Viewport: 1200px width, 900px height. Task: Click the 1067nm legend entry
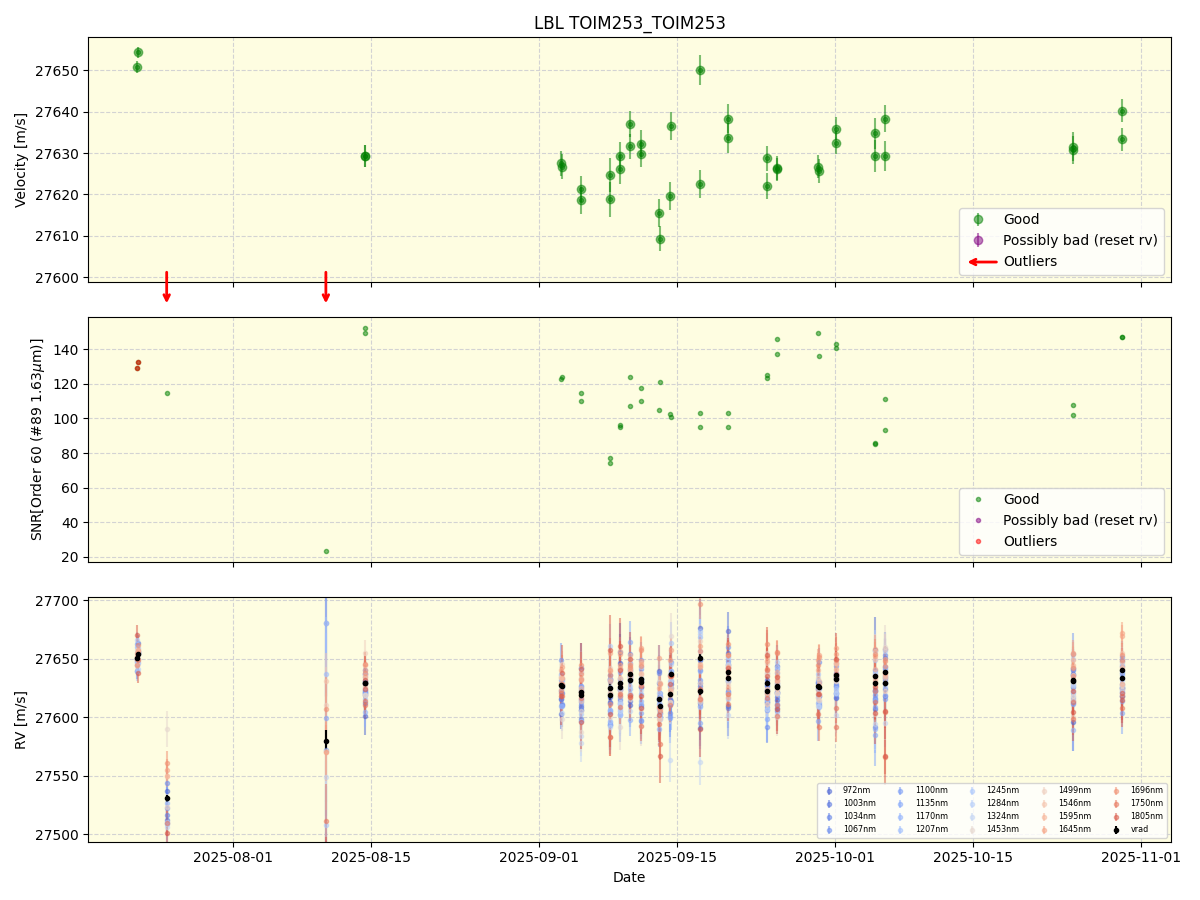(851, 829)
